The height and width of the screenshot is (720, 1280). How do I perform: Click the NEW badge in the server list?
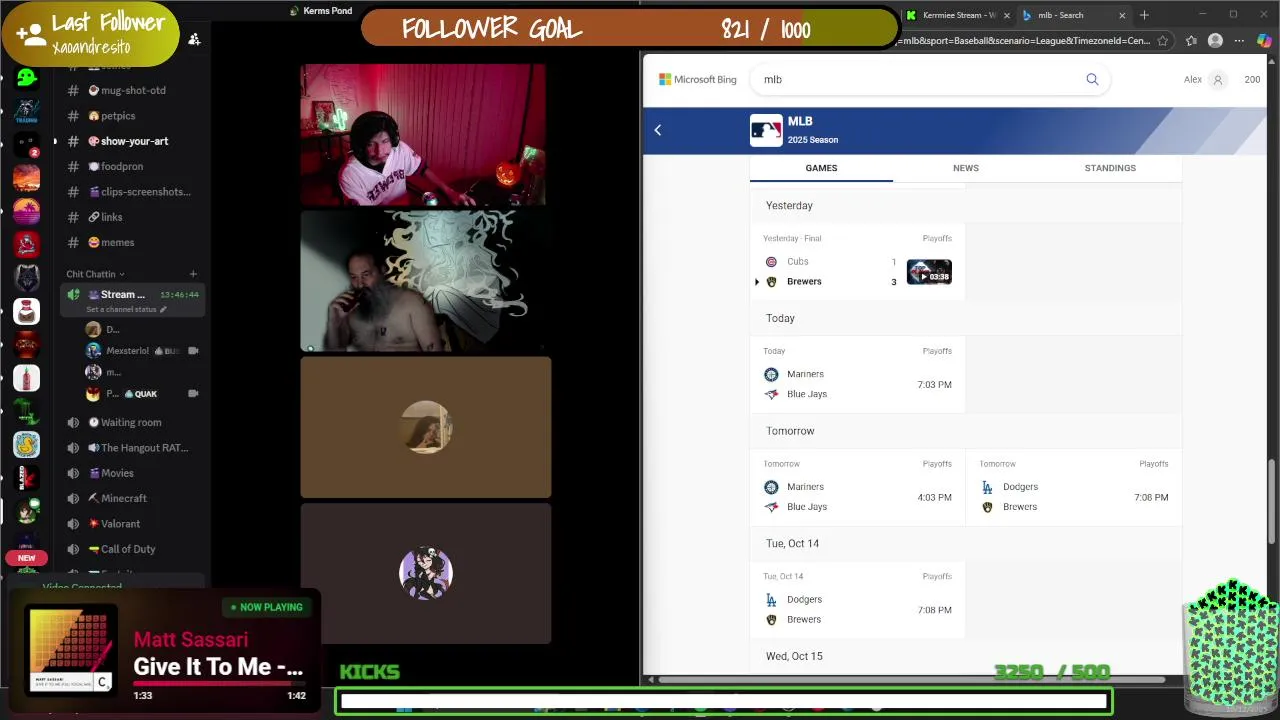[x=27, y=558]
